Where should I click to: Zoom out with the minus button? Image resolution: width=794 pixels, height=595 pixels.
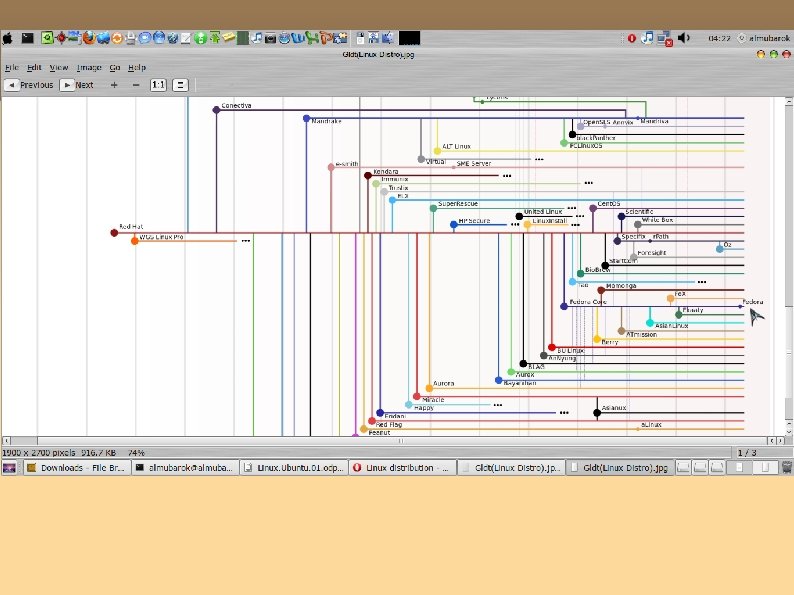pyautogui.click(x=136, y=85)
